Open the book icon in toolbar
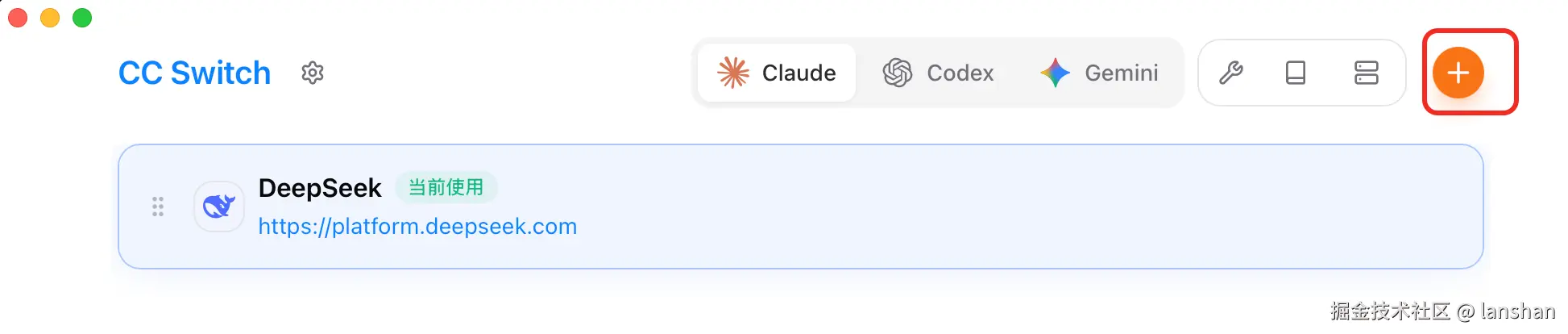 coord(1296,73)
